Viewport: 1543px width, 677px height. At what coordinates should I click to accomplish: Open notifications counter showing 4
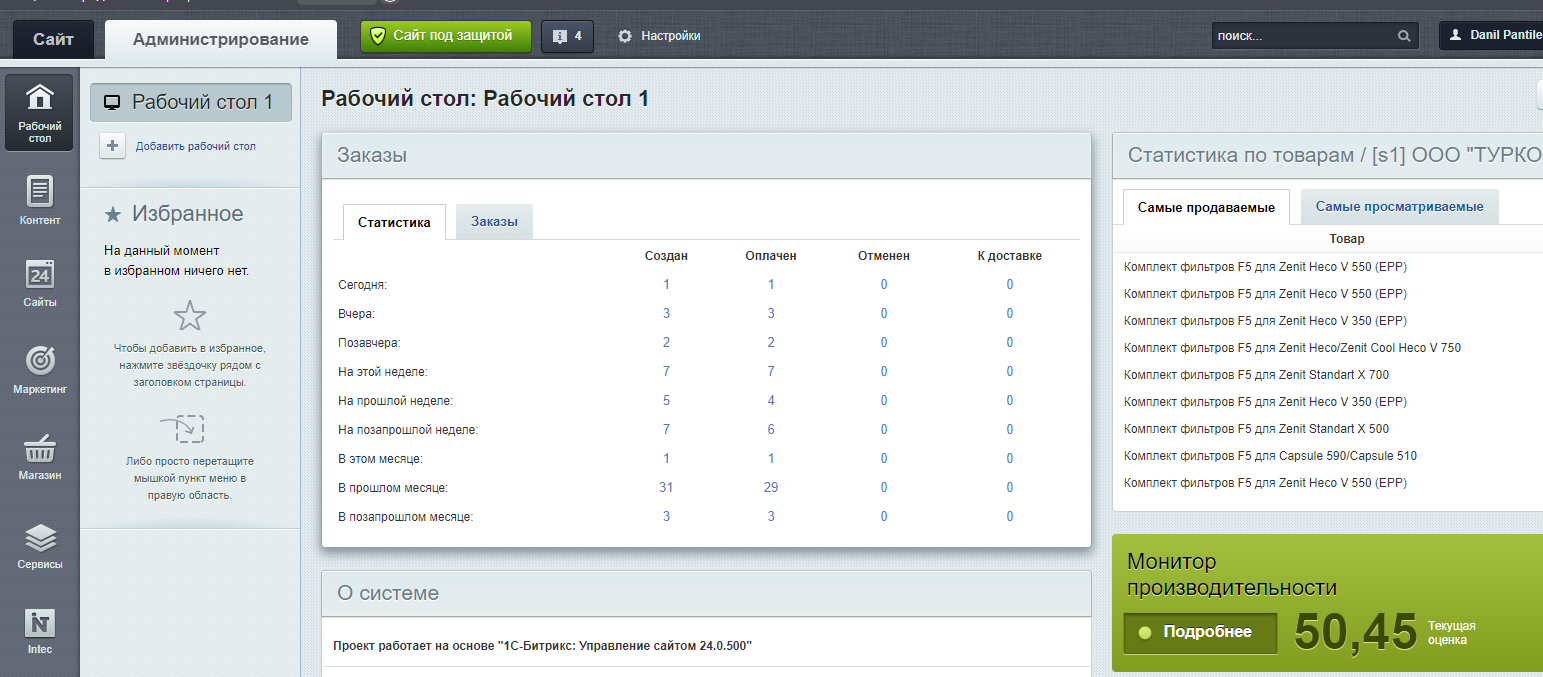(567, 36)
